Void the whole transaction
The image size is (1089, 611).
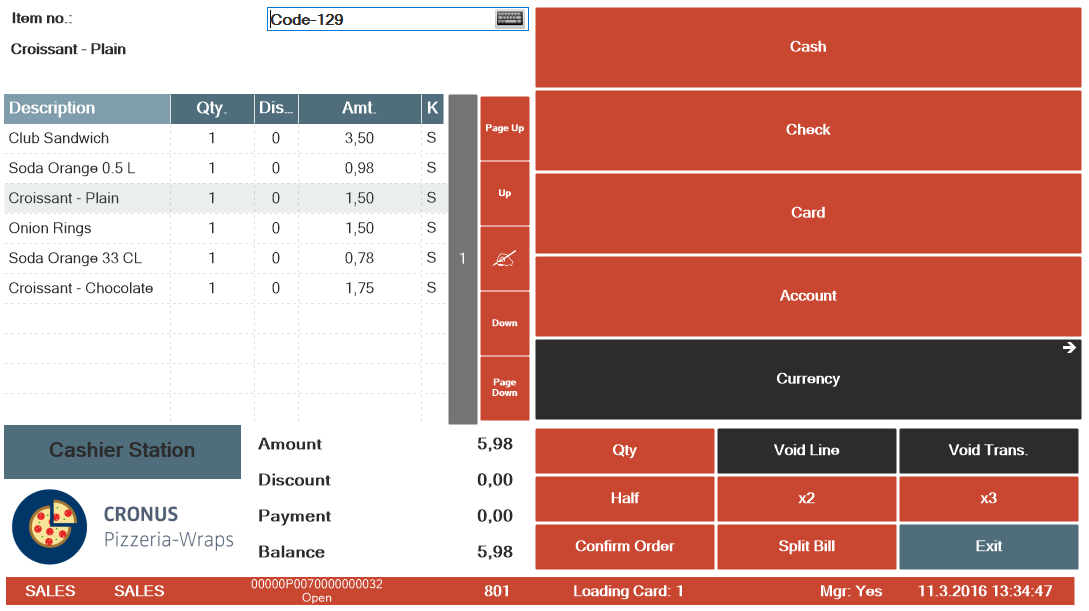[988, 451]
